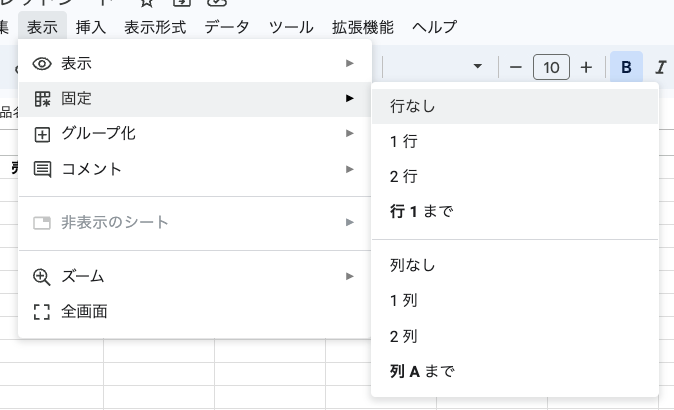Click the グループ化 plus-box icon

click(x=42, y=133)
